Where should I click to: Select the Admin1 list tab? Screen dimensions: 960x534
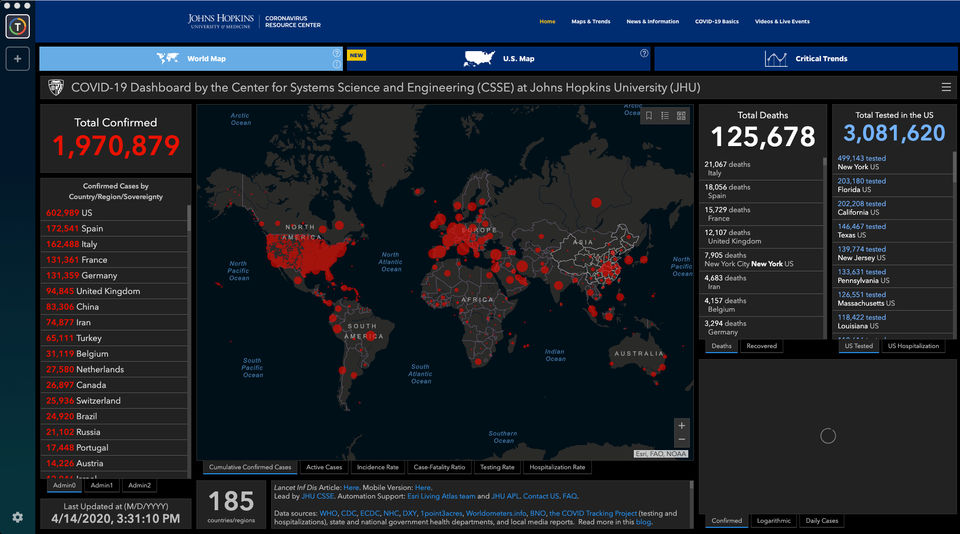point(102,486)
